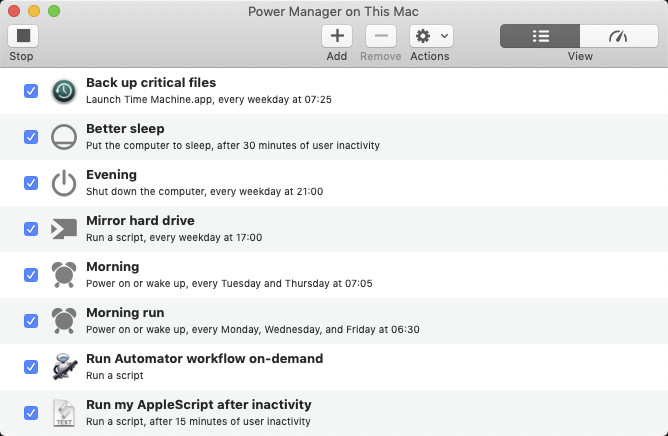Click the 'Power Manager on This Mac' window title
The width and height of the screenshot is (668, 436).
333,12
